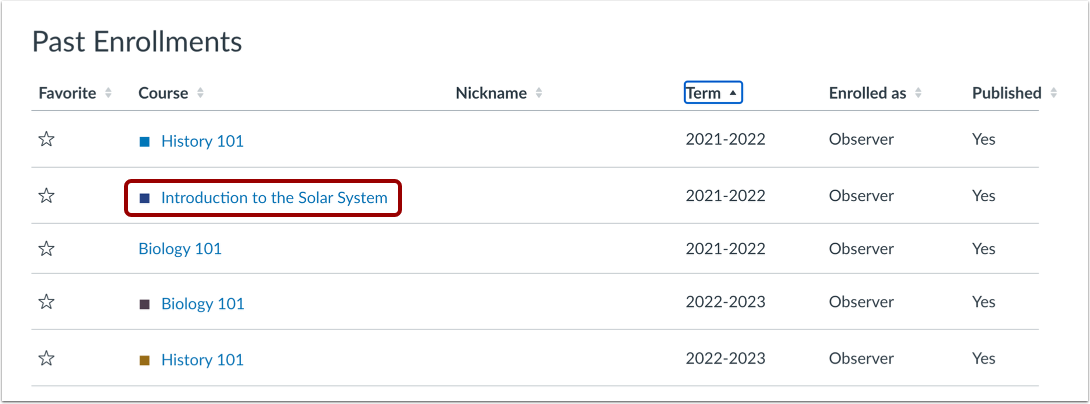Click navy square beside Introduction to Solar System
1090x404 pixels.
click(144, 198)
